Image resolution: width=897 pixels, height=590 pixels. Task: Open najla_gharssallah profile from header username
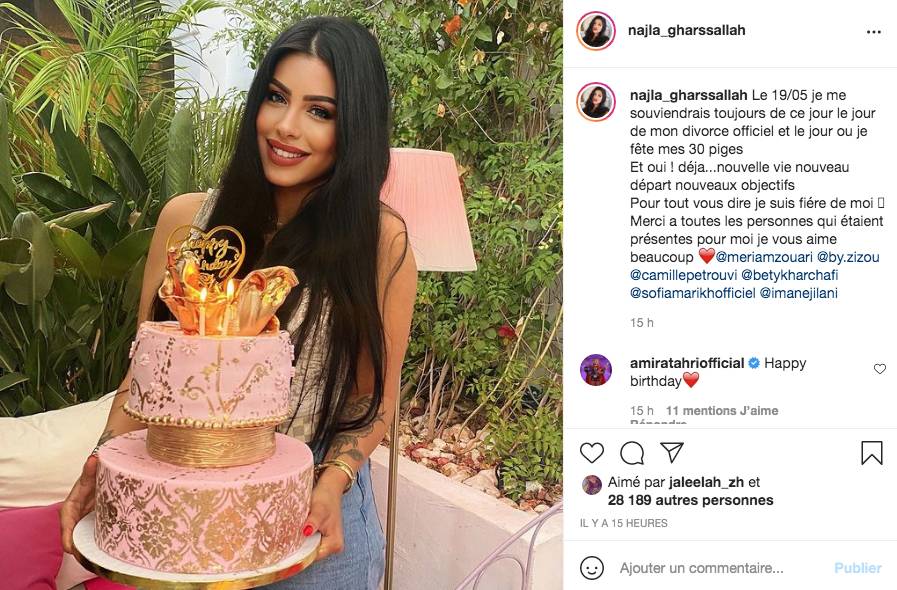tap(686, 30)
